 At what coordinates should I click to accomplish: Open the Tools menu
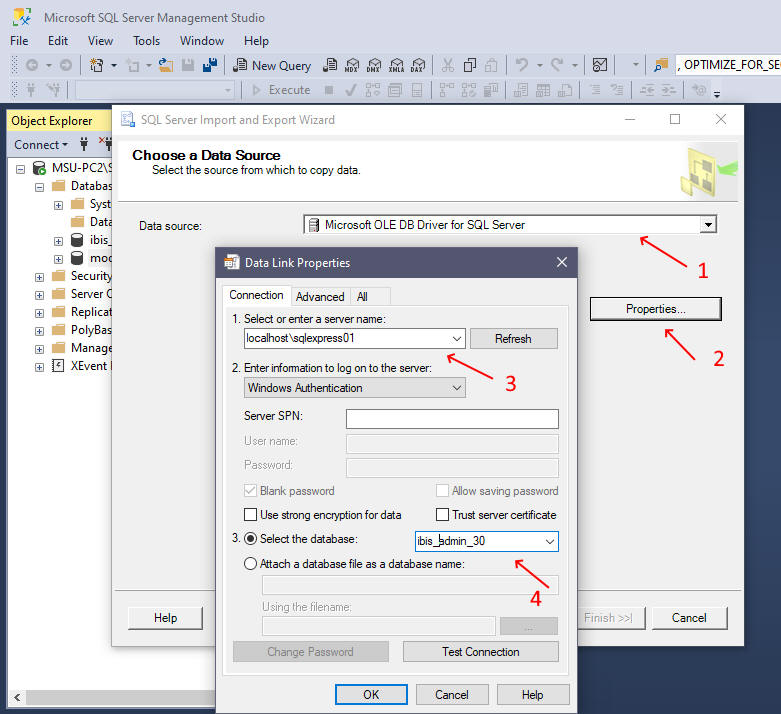[x=146, y=41]
